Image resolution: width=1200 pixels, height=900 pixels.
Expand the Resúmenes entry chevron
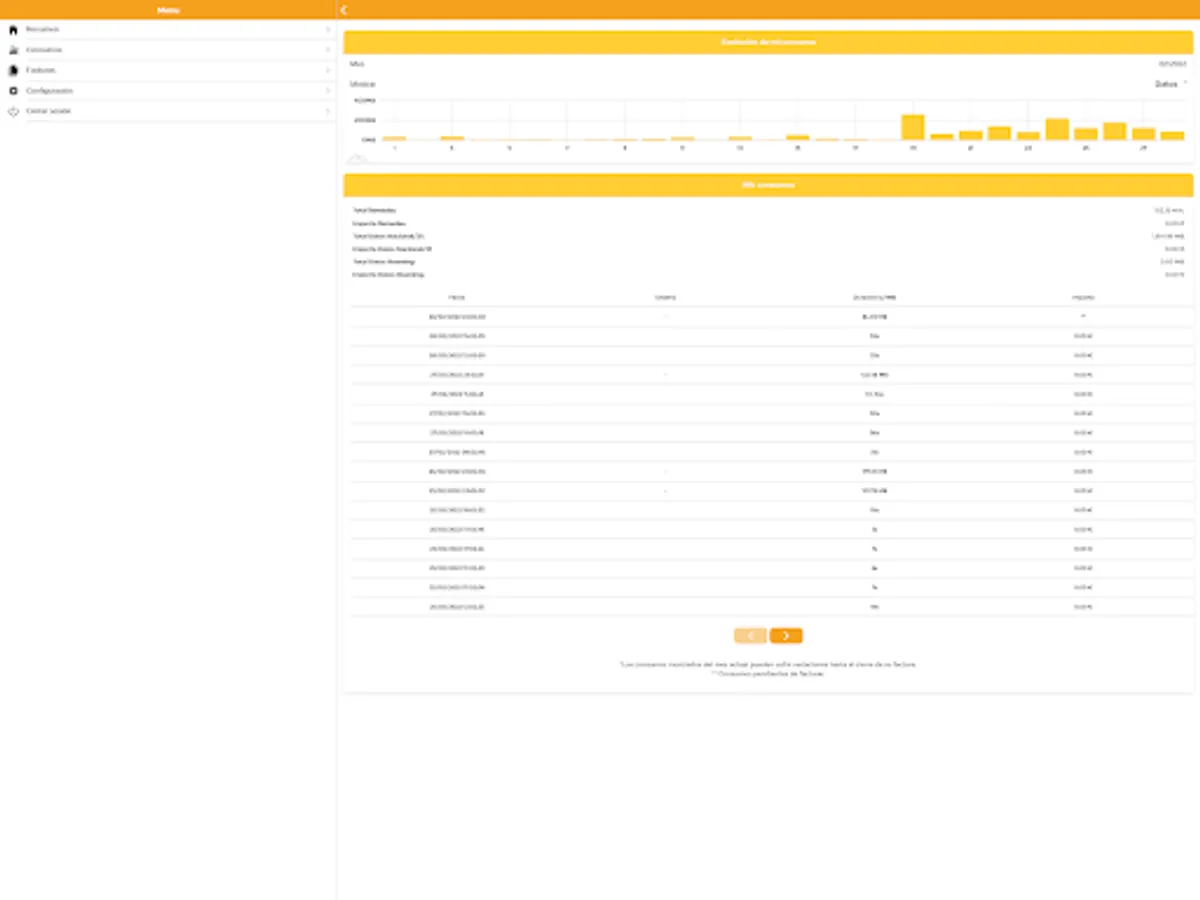pyautogui.click(x=329, y=29)
